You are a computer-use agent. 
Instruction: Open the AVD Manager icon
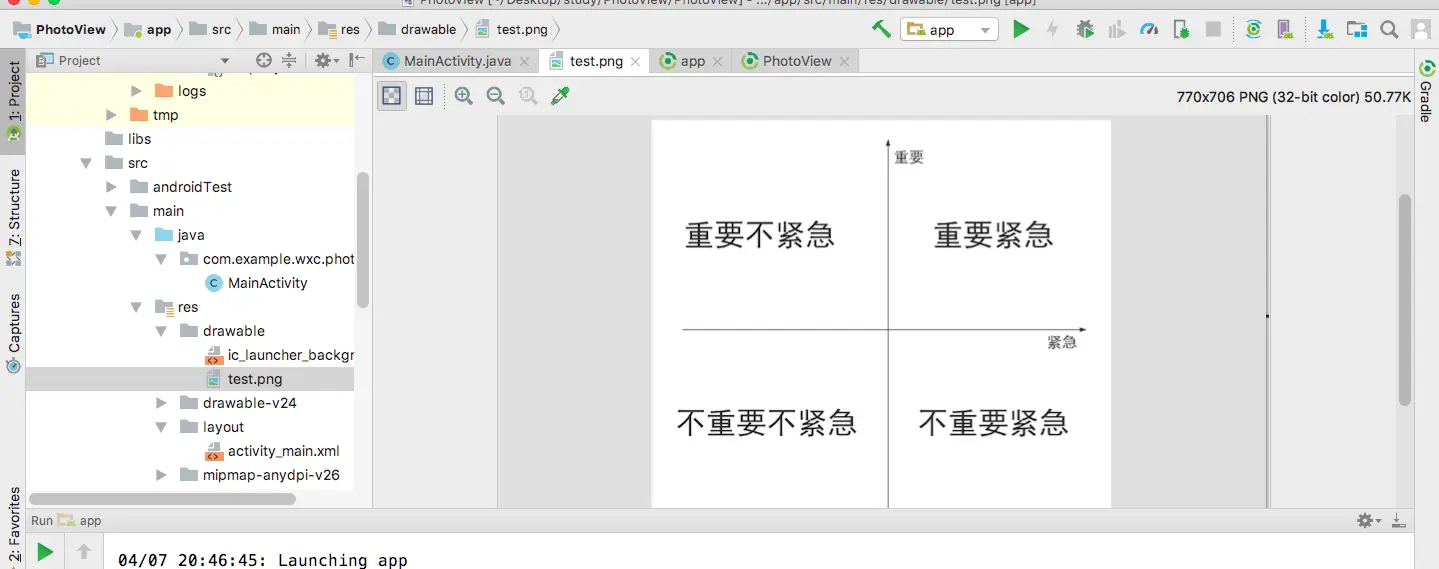(1285, 30)
